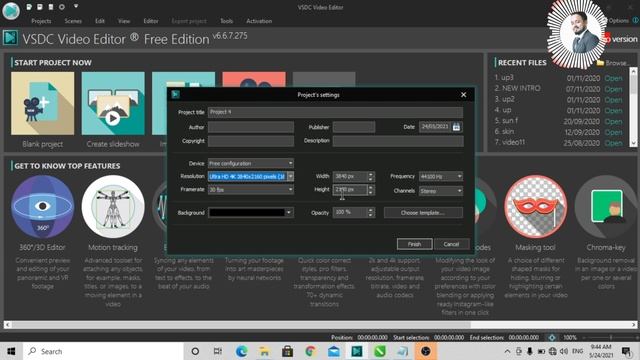The image size is (640, 360).
Task: Click the Cortana circle icon
Action: (195, 351)
